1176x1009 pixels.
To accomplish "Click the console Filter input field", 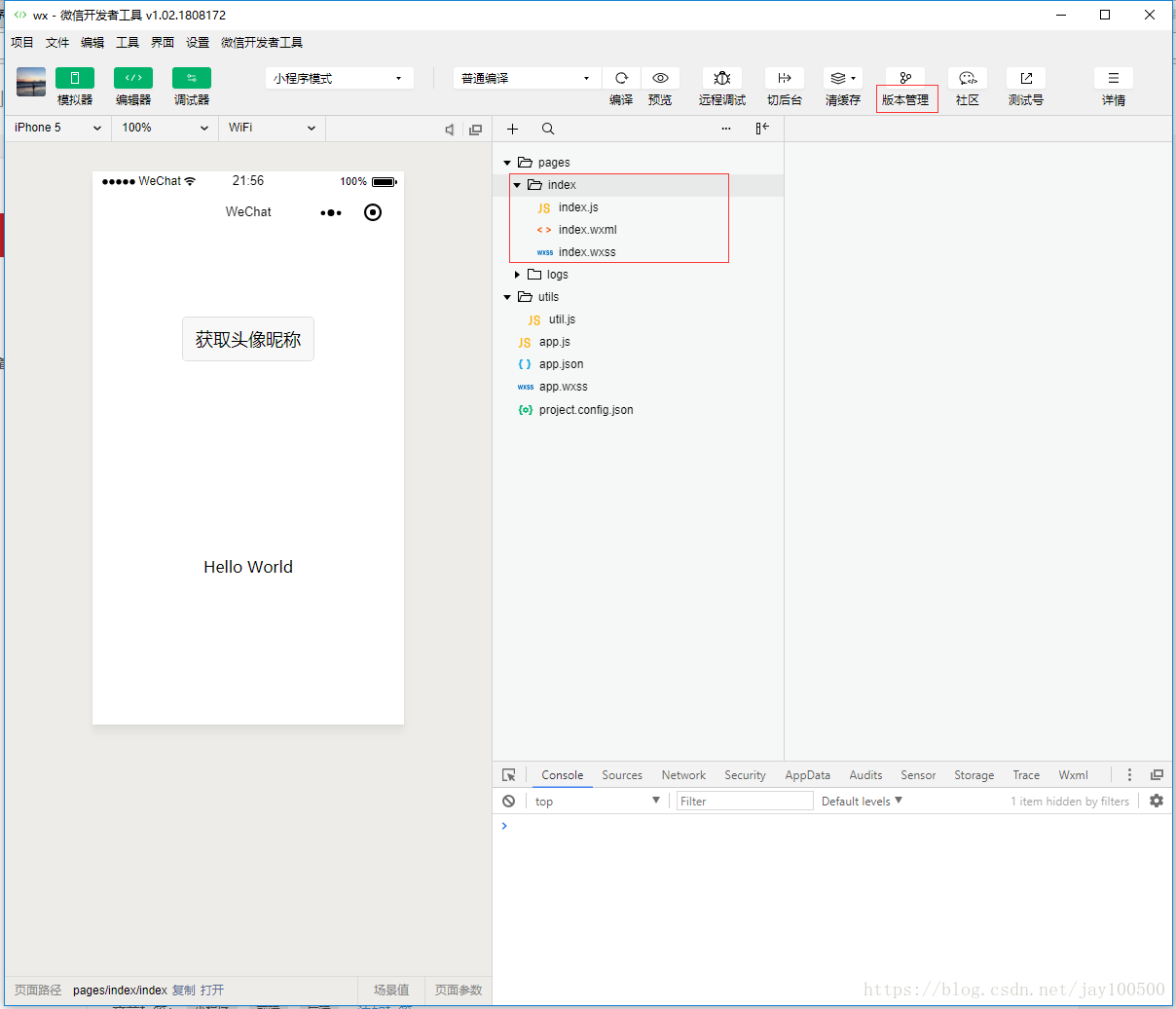I will pos(745,801).
